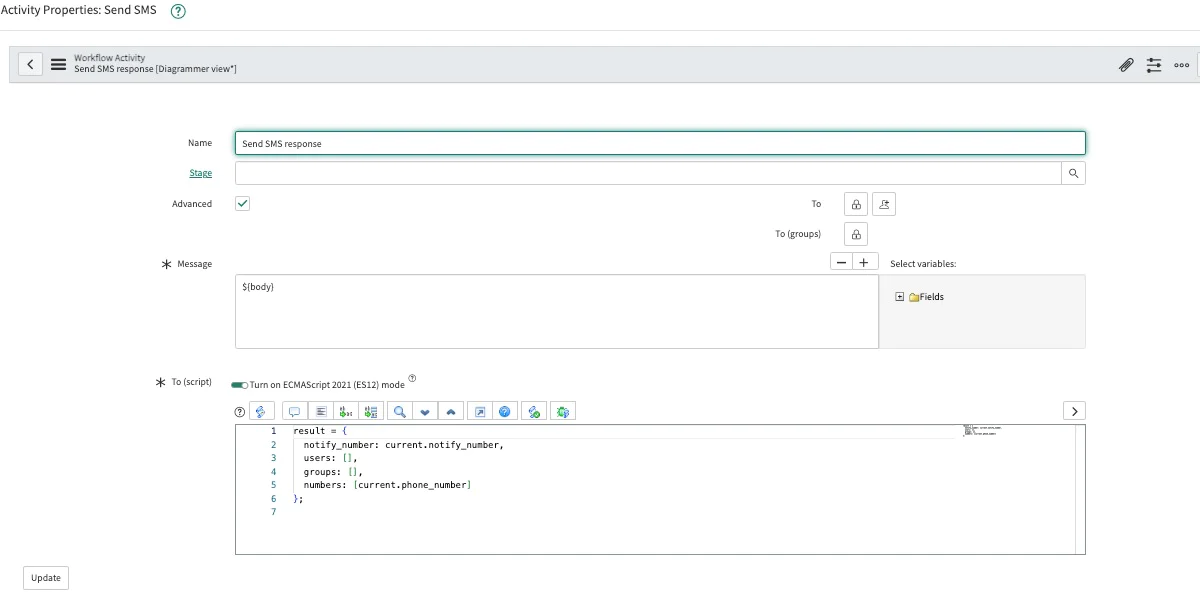Open the more options ellipsis in the header
Viewport: 1200px width, 596px height.
1182,65
